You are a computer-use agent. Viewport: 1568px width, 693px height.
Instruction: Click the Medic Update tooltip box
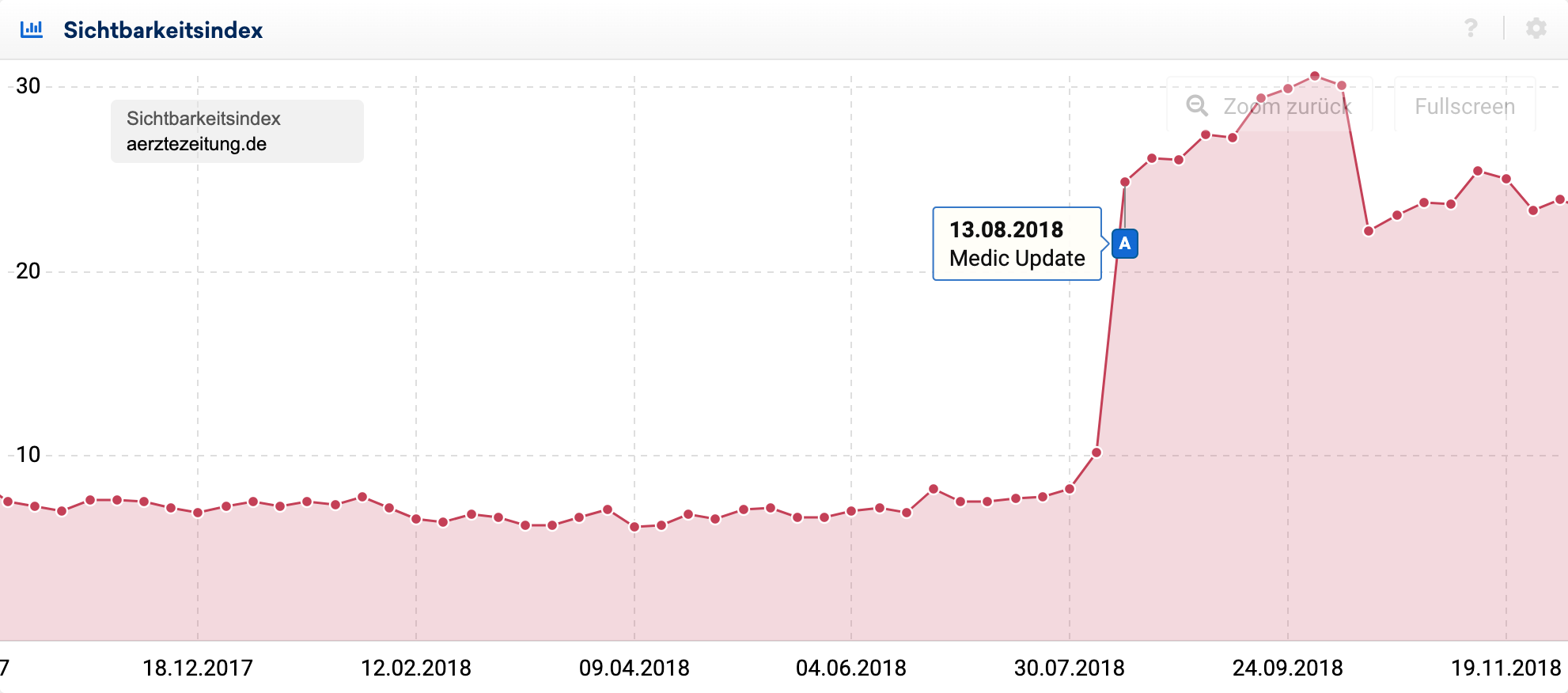(1017, 244)
